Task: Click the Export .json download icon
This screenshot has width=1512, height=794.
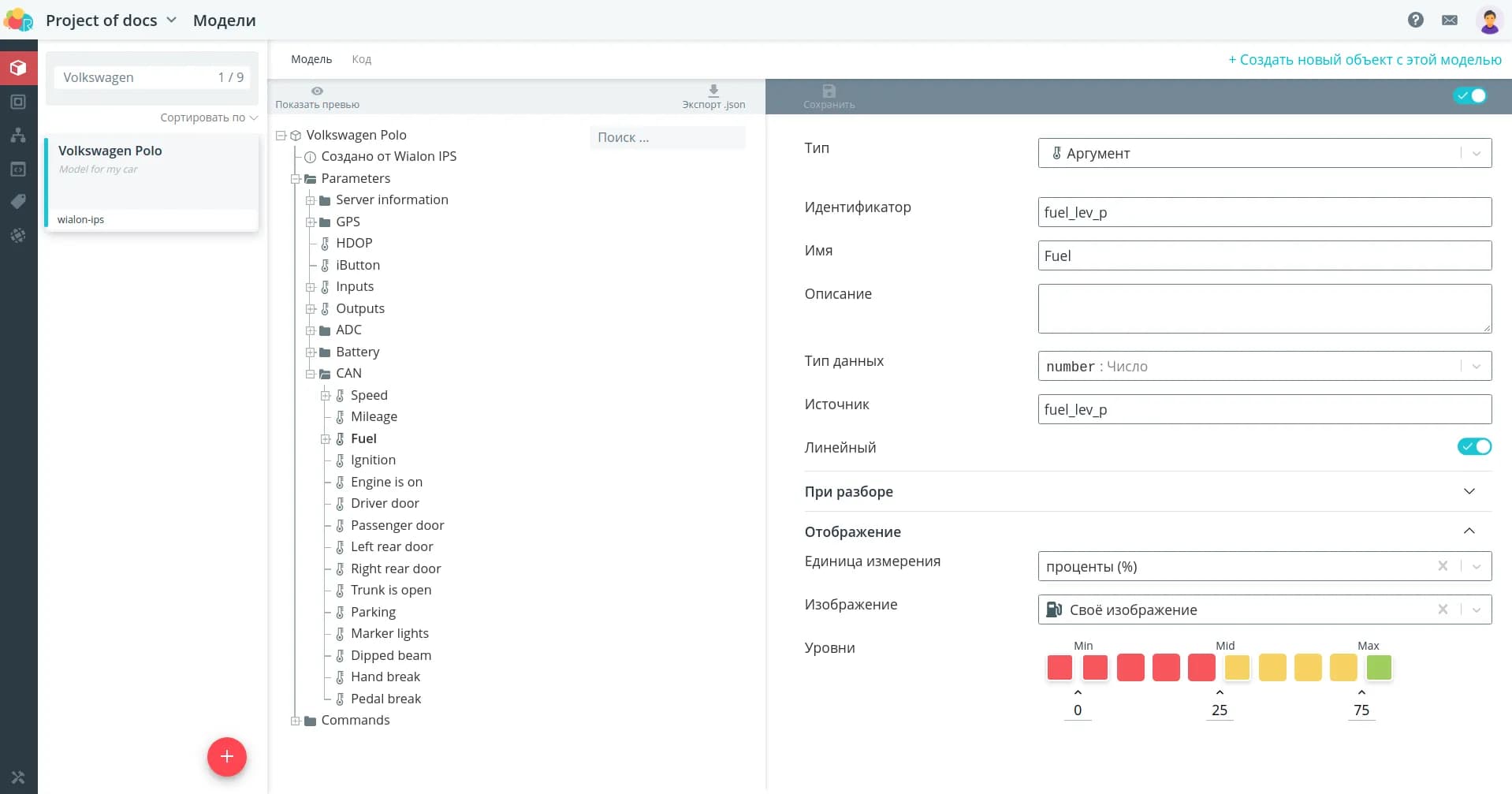Action: point(713,91)
